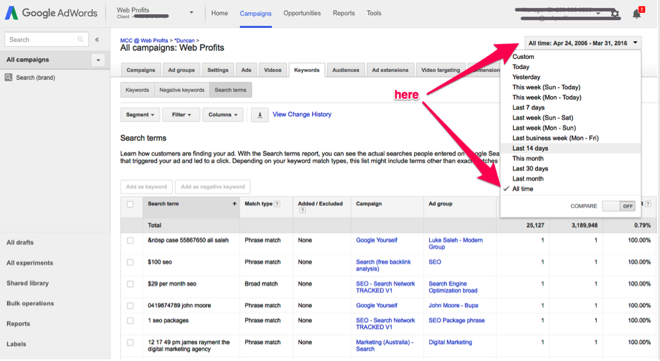The image size is (660, 361).
Task: Click Add as keyword button
Action: (x=146, y=187)
